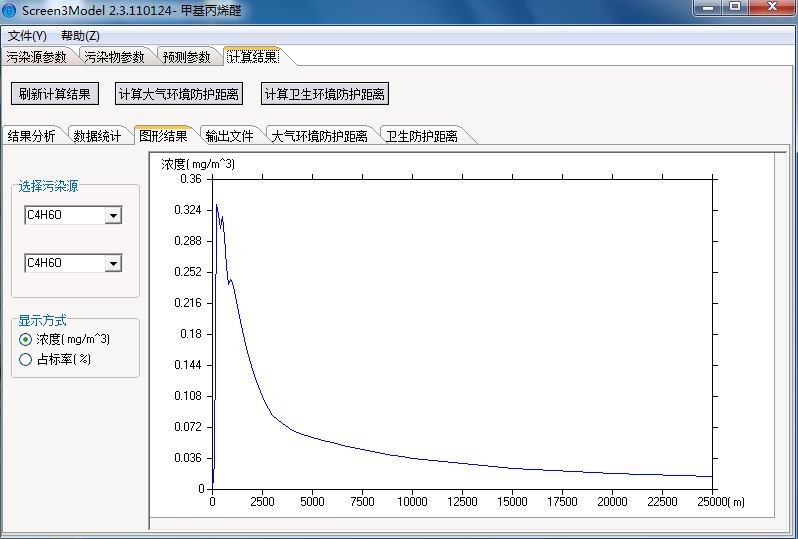Click the 2500 x-axis label
Viewport: 798px width, 539px height.
click(263, 502)
